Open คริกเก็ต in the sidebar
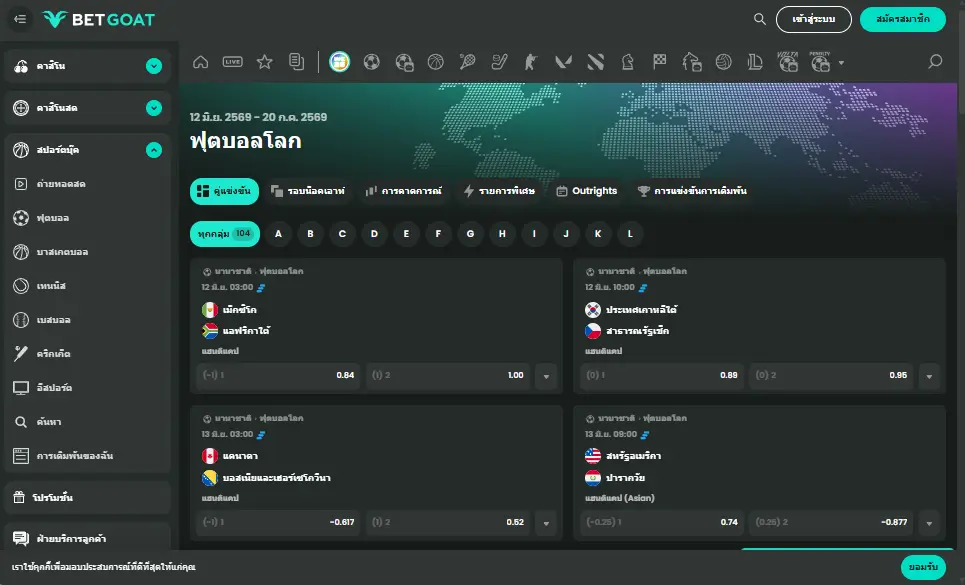This screenshot has width=965, height=585. [87, 354]
